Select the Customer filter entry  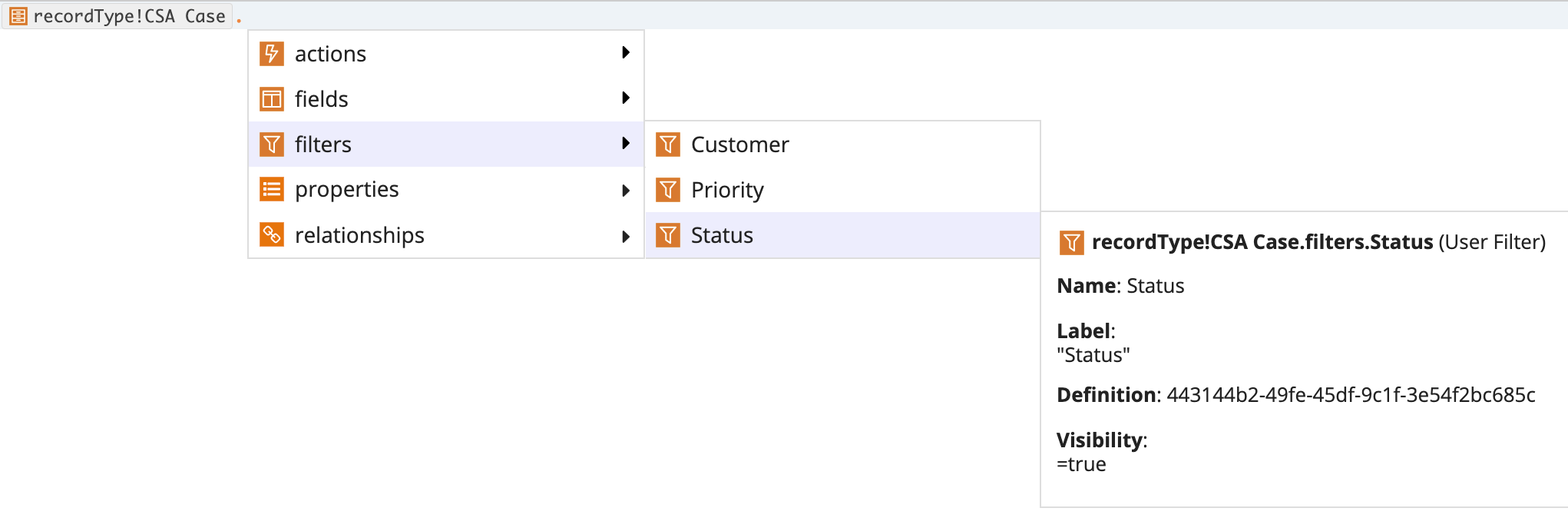point(842,144)
